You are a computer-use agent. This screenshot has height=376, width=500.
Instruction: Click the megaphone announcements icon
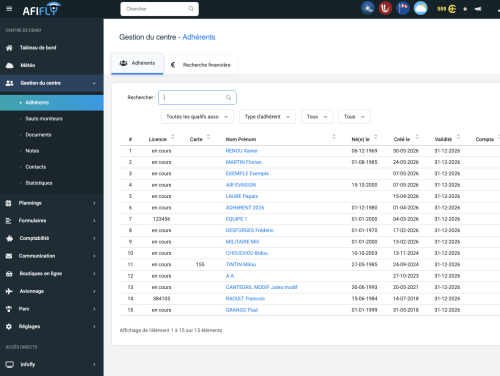click(478, 9)
